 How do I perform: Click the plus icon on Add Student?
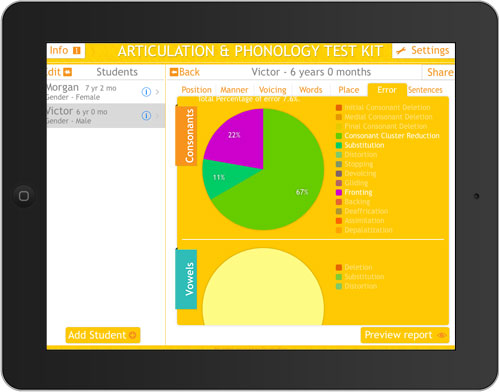coord(132,335)
